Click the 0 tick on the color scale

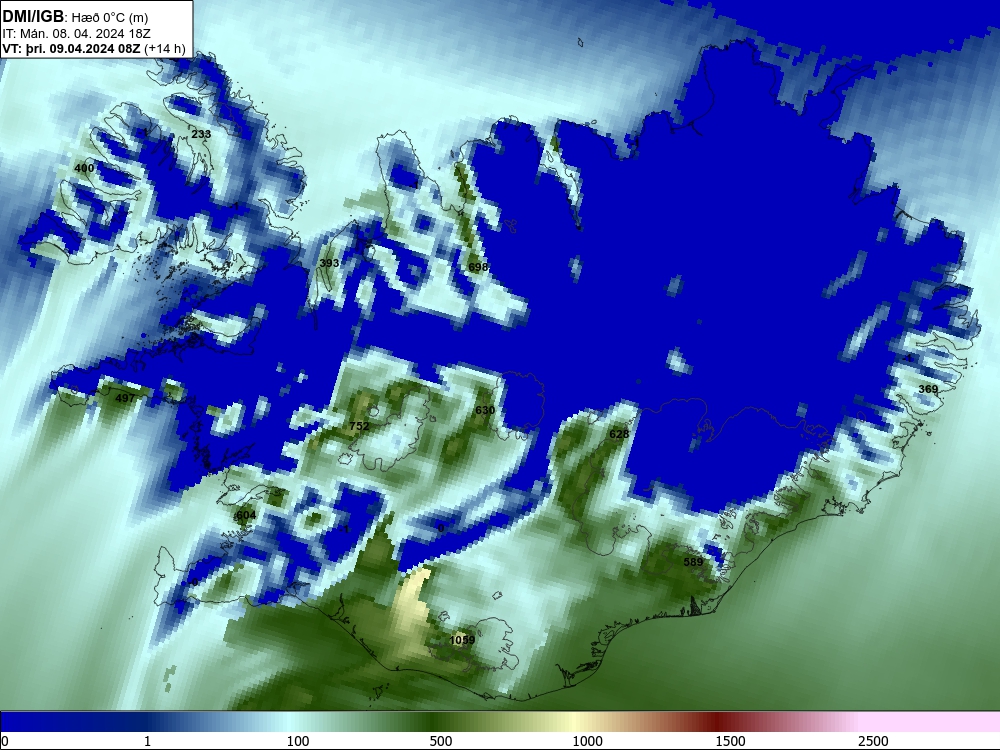6,741
